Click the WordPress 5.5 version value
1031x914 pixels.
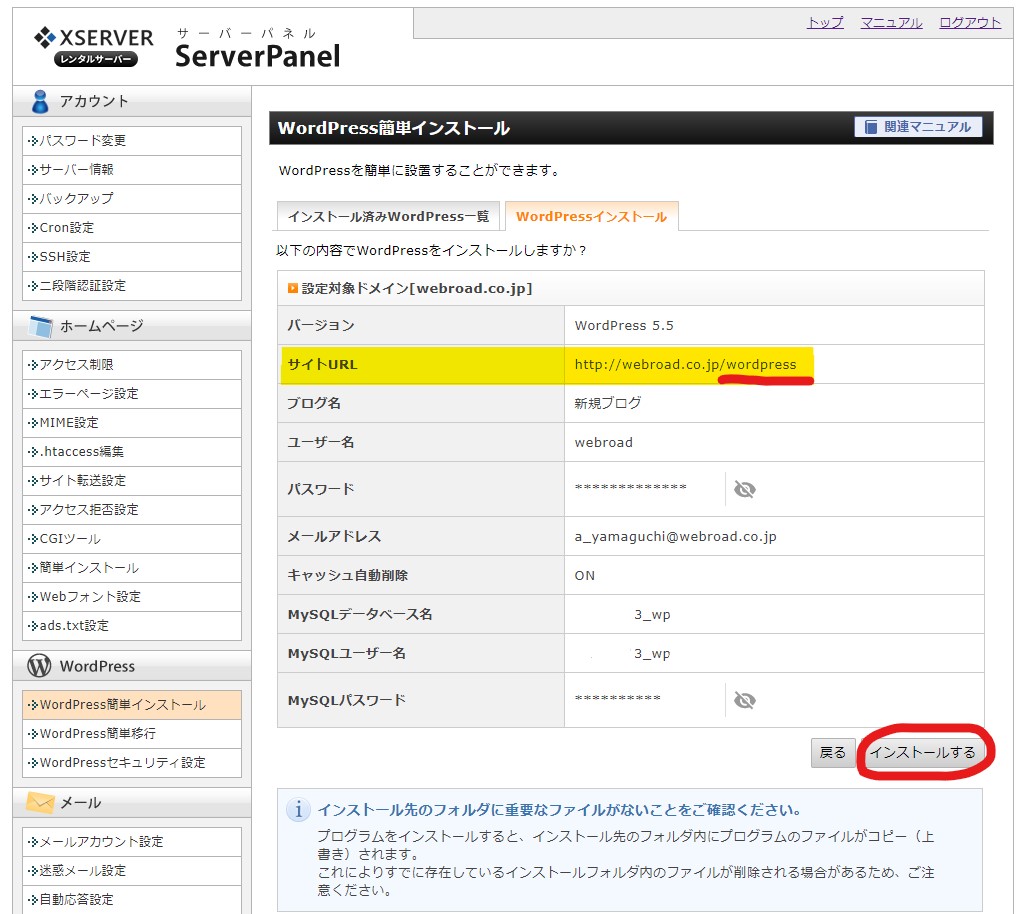click(x=624, y=325)
